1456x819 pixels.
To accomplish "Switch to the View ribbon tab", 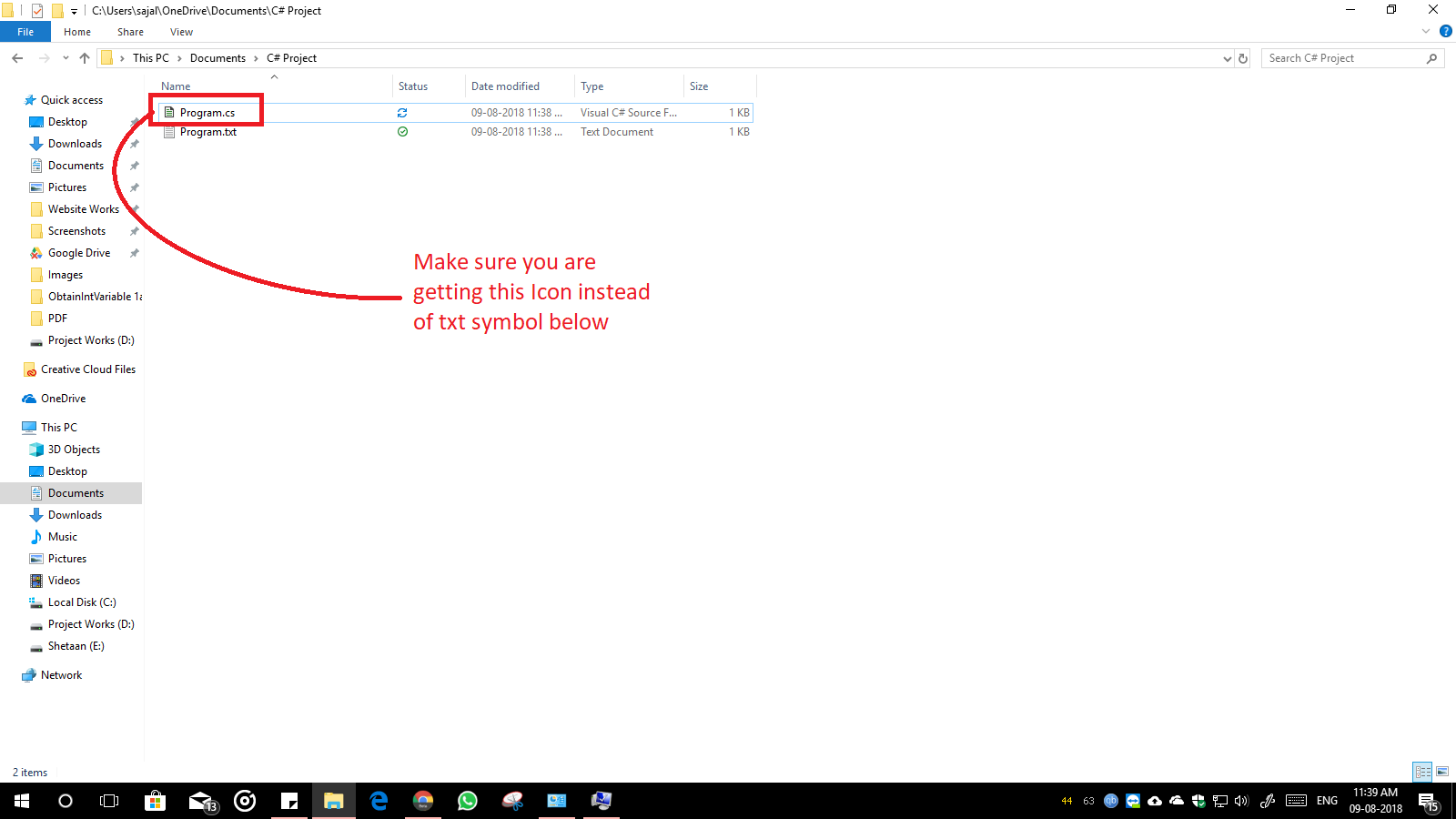I will click(x=181, y=31).
